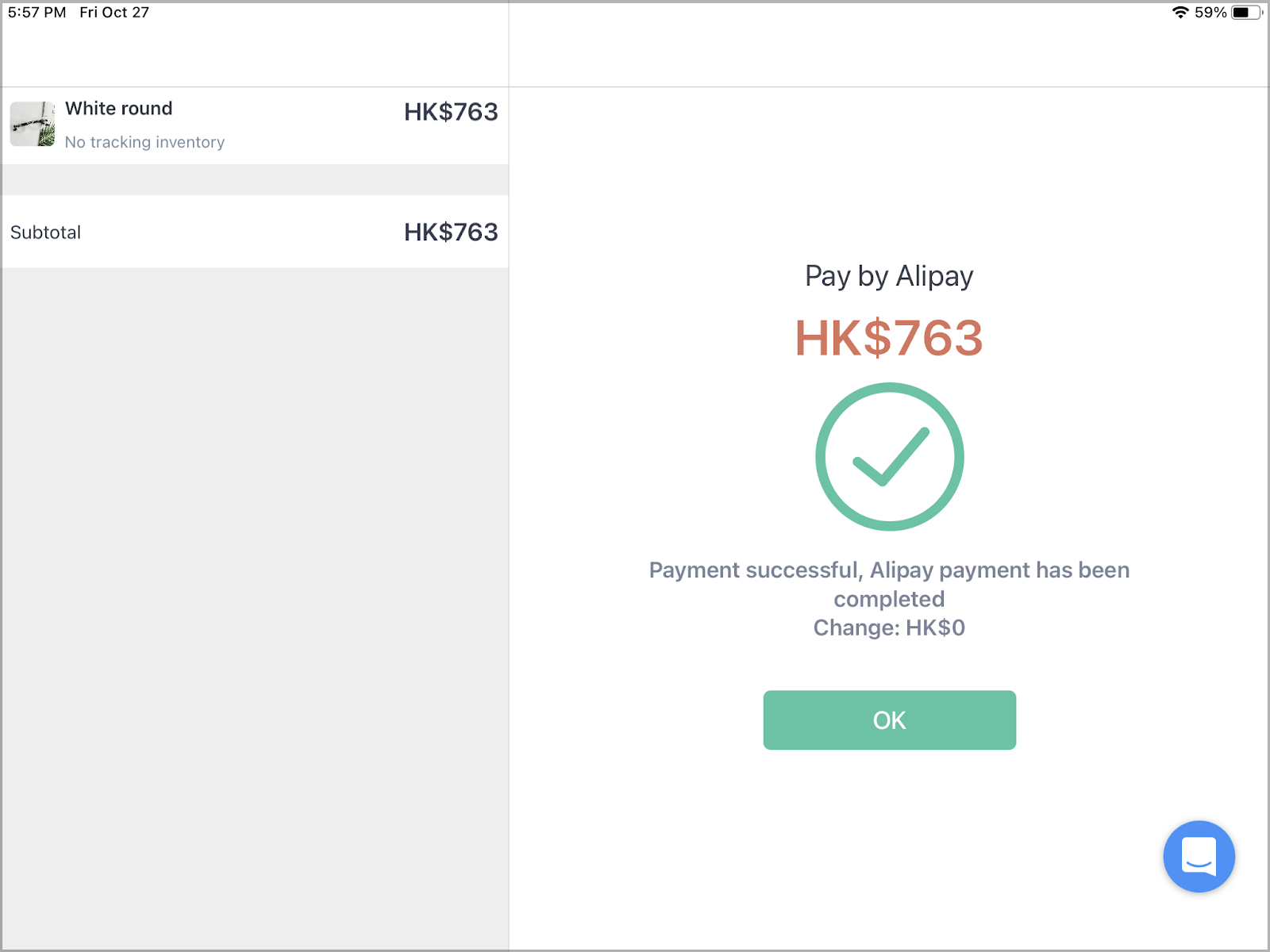Click the Pay by Alipay heading

point(889,276)
